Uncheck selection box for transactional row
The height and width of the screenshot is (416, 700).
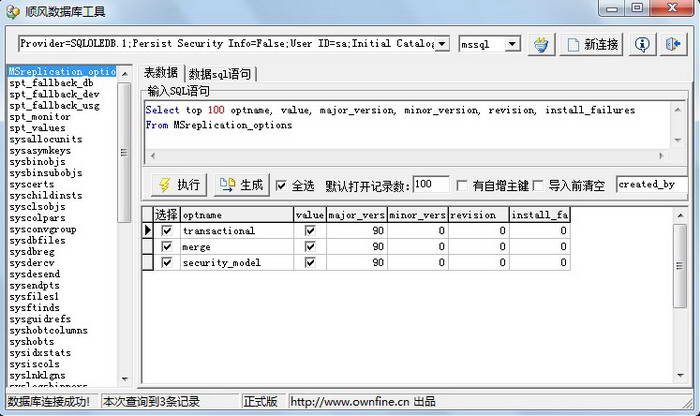click(x=167, y=231)
